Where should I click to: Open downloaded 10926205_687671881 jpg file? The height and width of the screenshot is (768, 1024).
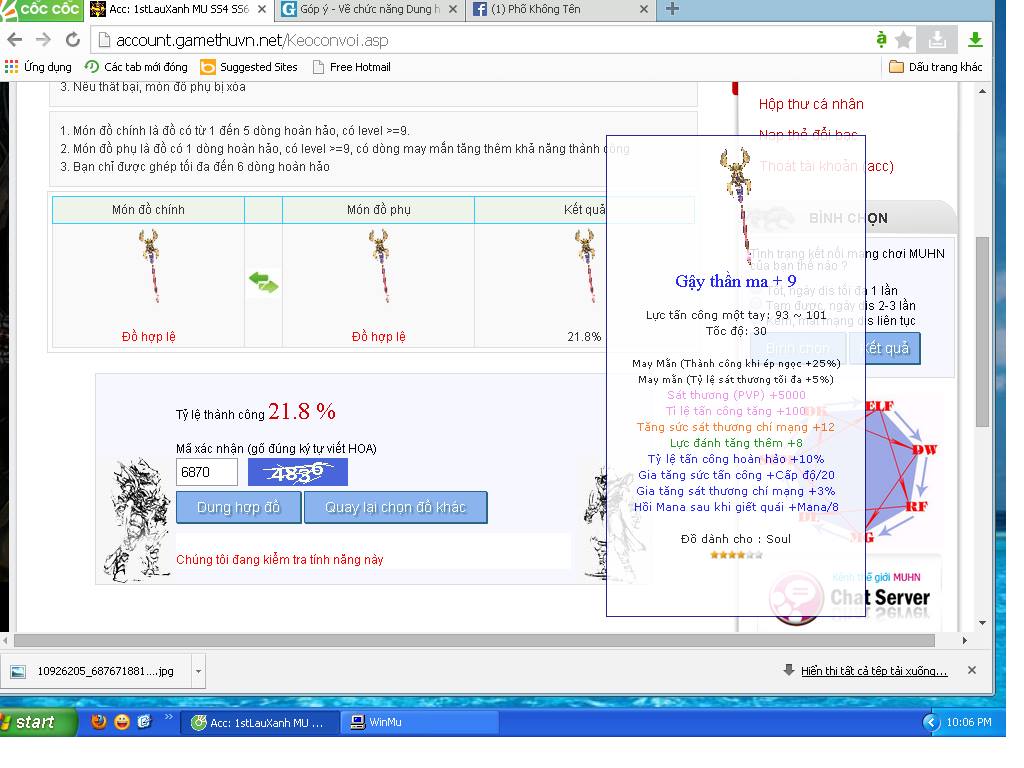click(x=98, y=671)
